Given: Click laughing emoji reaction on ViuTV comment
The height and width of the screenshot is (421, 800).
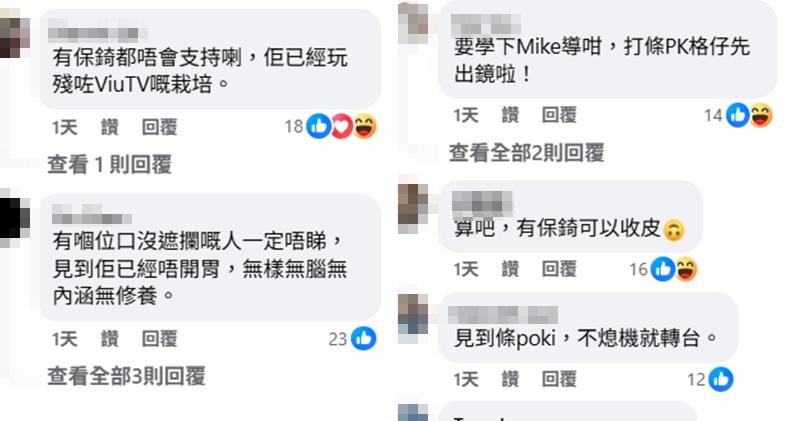Looking at the screenshot, I should [365, 126].
